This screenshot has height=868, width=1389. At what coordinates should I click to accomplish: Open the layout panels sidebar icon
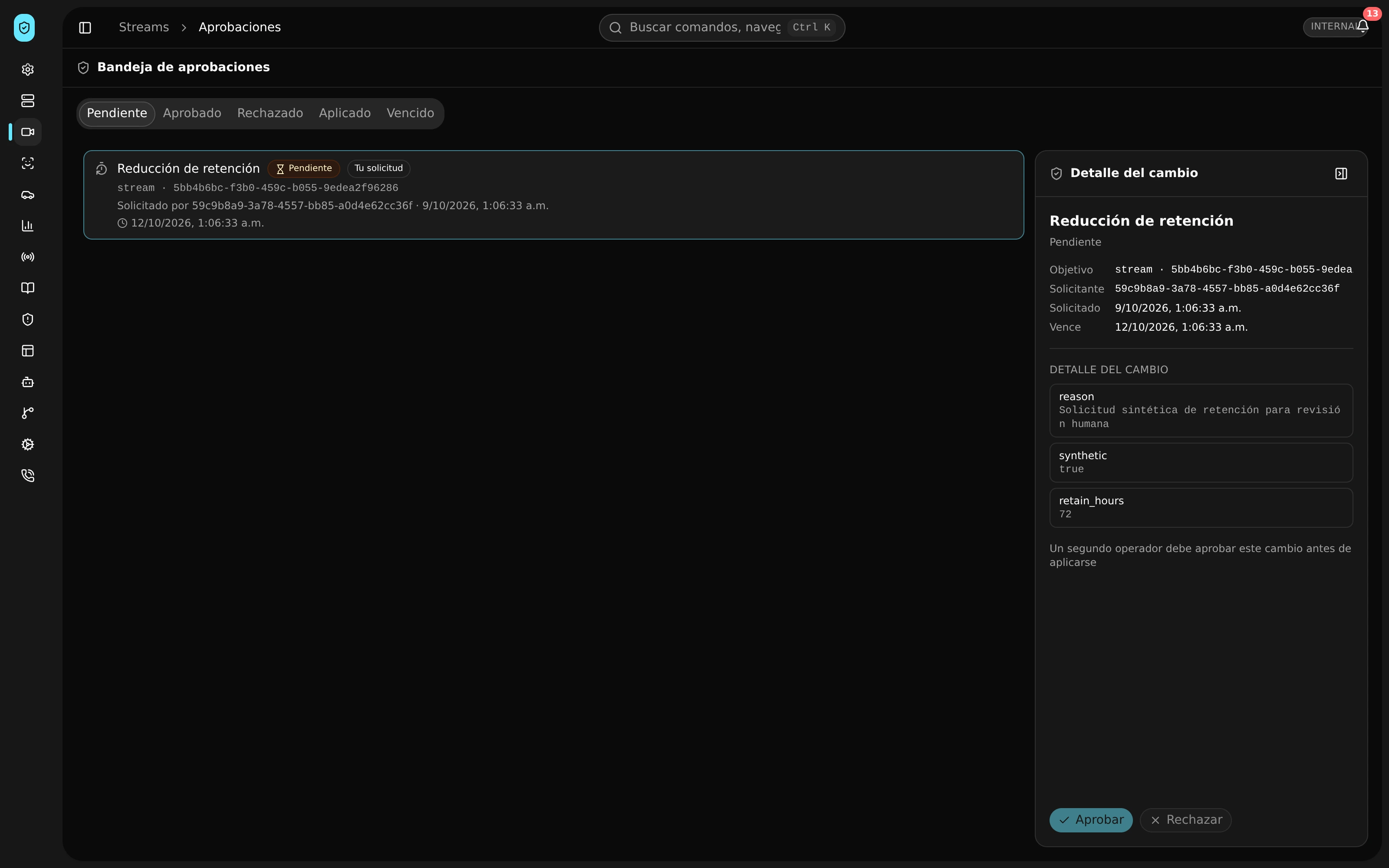pyautogui.click(x=27, y=351)
